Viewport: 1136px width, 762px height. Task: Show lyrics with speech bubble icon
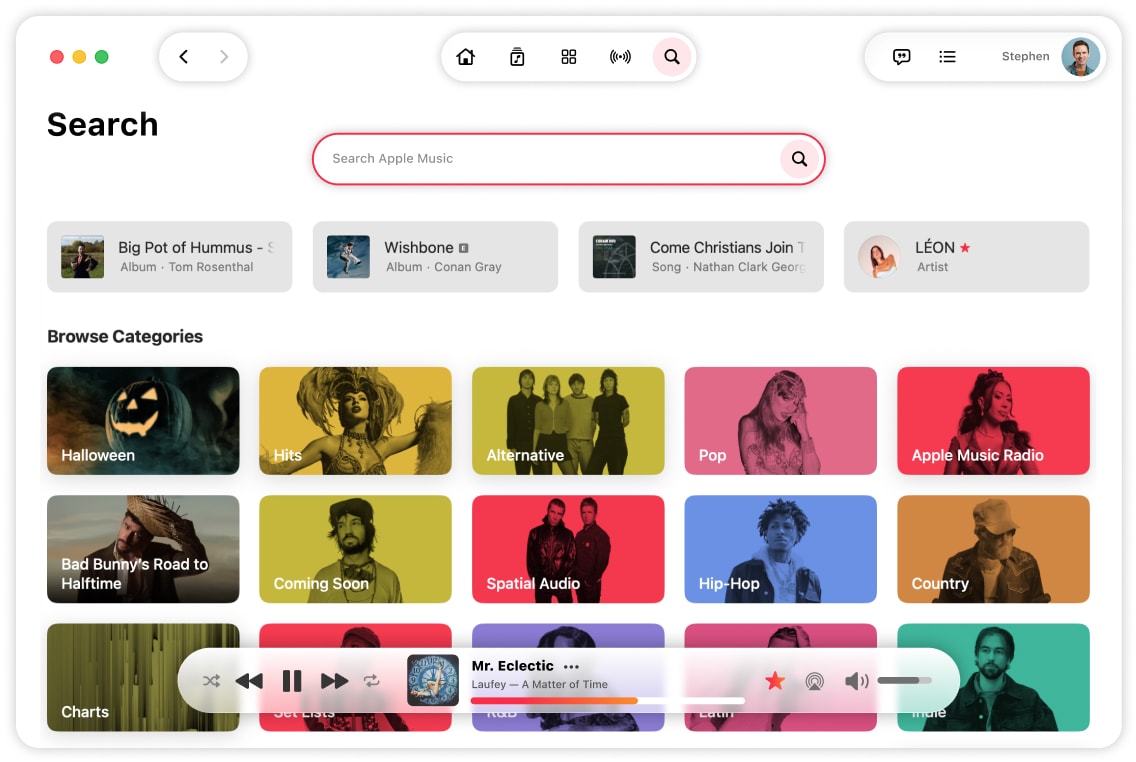[901, 57]
